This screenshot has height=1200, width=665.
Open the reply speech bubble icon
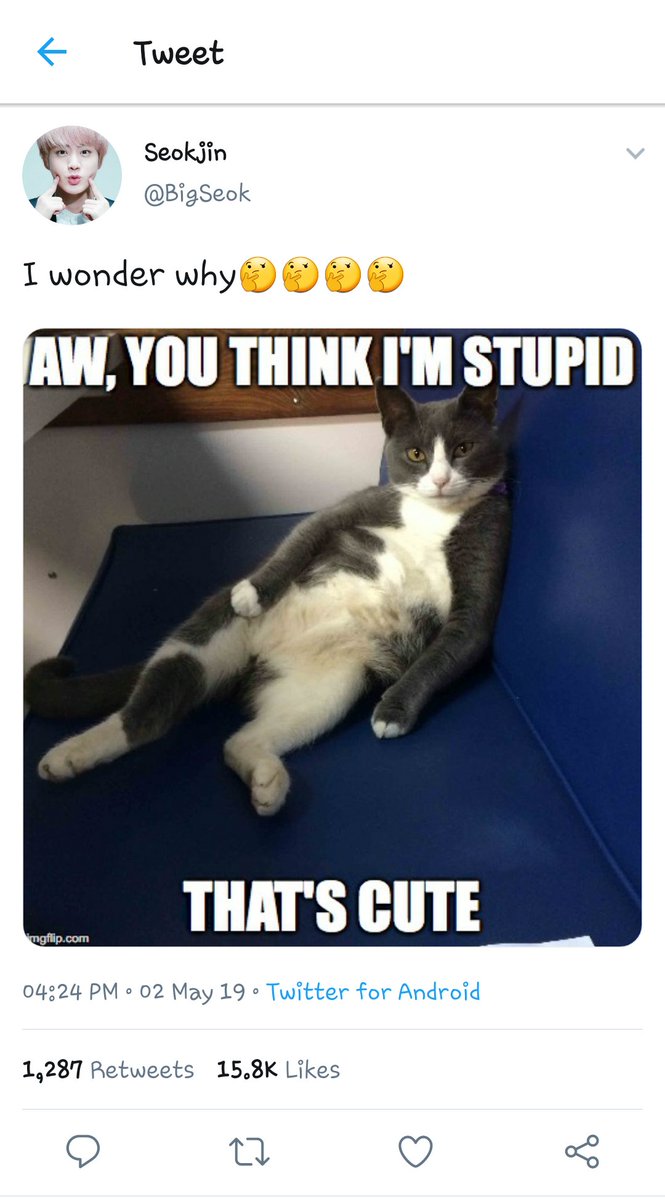[83, 1152]
